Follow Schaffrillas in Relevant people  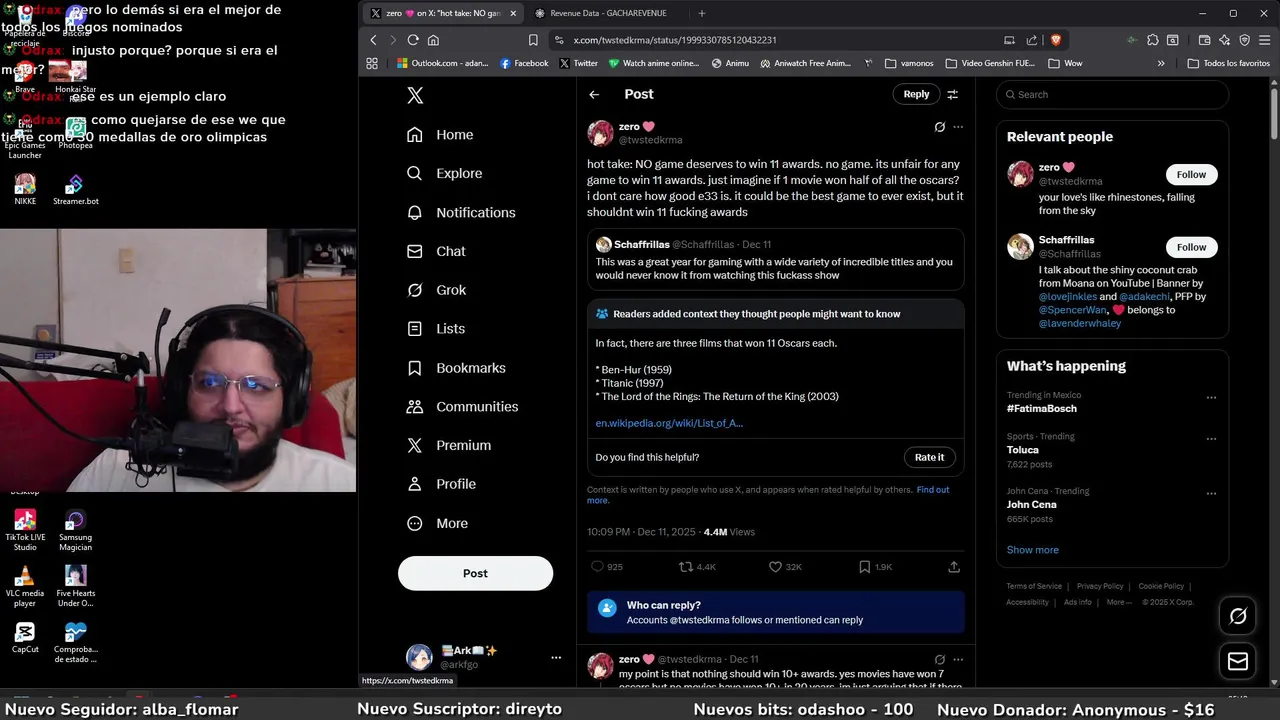tap(1191, 247)
